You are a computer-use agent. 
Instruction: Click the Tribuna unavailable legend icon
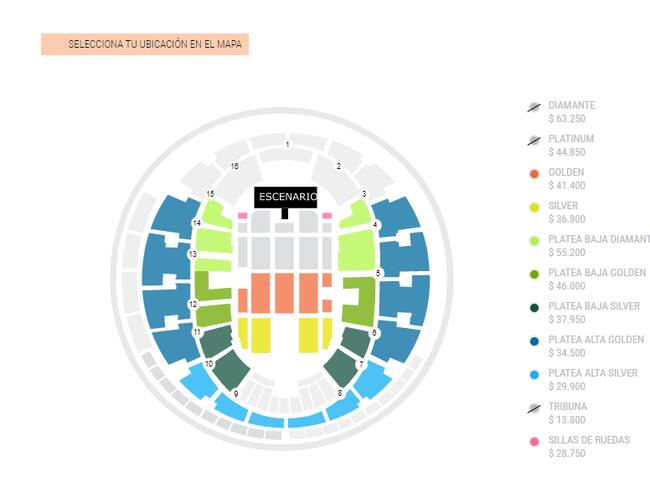(x=534, y=408)
